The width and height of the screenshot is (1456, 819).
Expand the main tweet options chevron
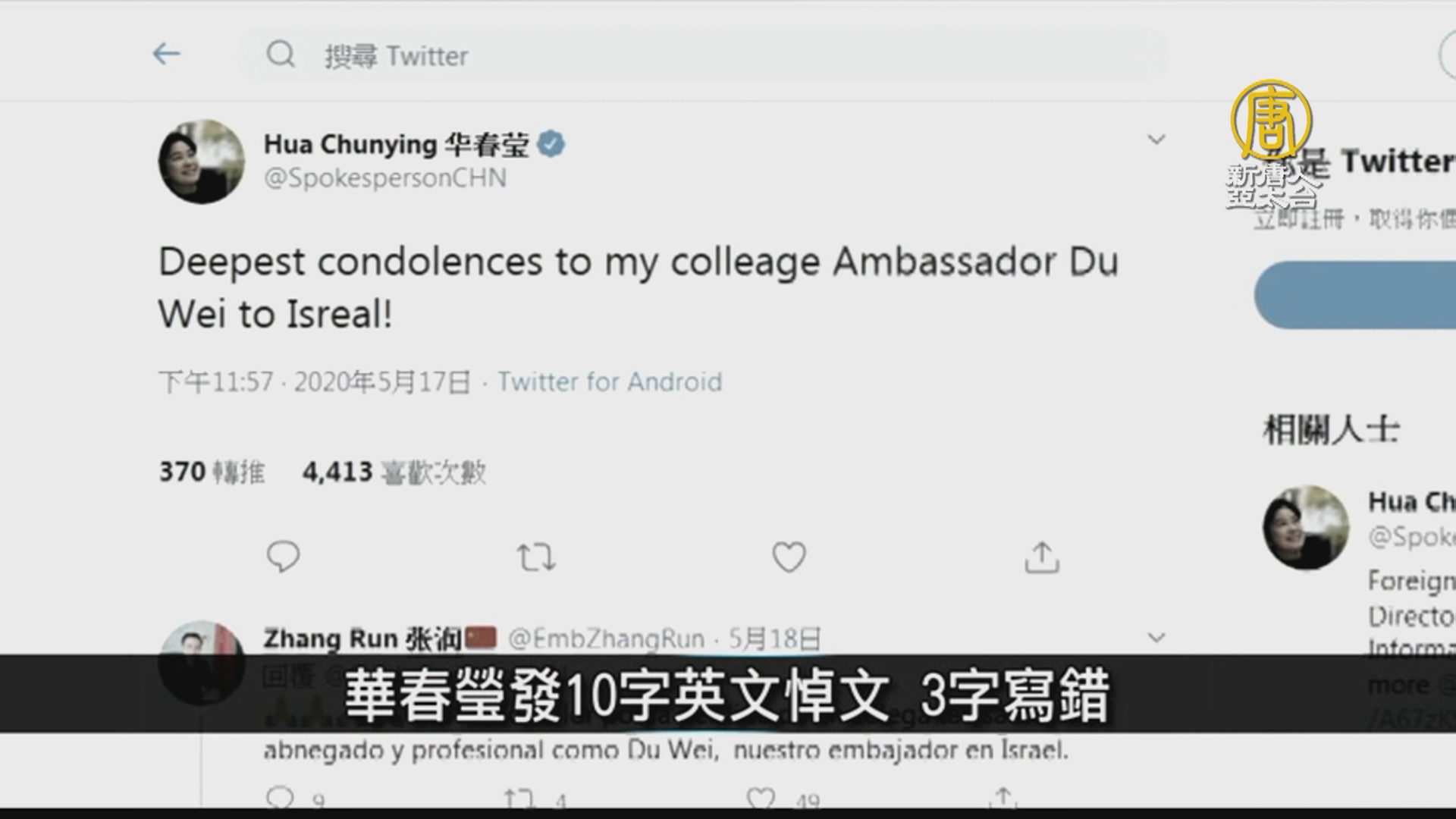click(1156, 140)
